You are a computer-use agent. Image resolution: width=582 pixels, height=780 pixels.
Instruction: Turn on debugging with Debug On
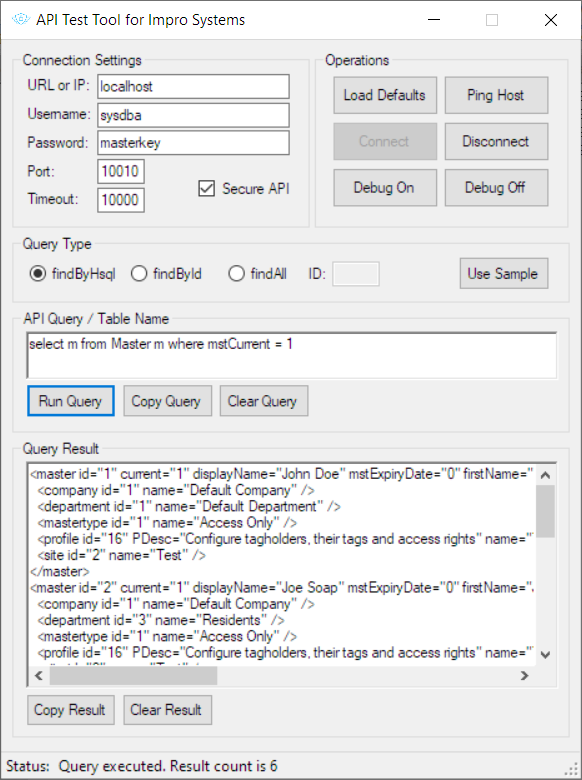pos(385,188)
